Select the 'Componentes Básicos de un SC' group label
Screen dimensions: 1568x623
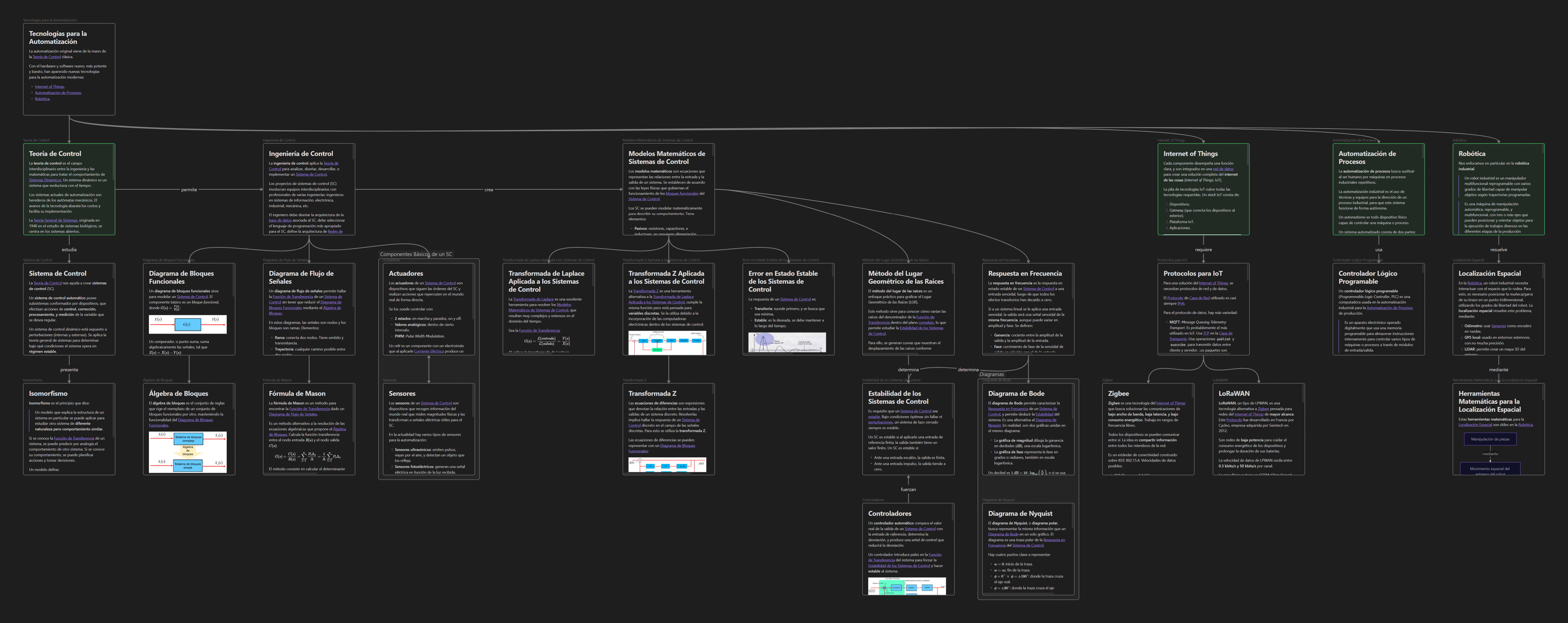(x=416, y=255)
